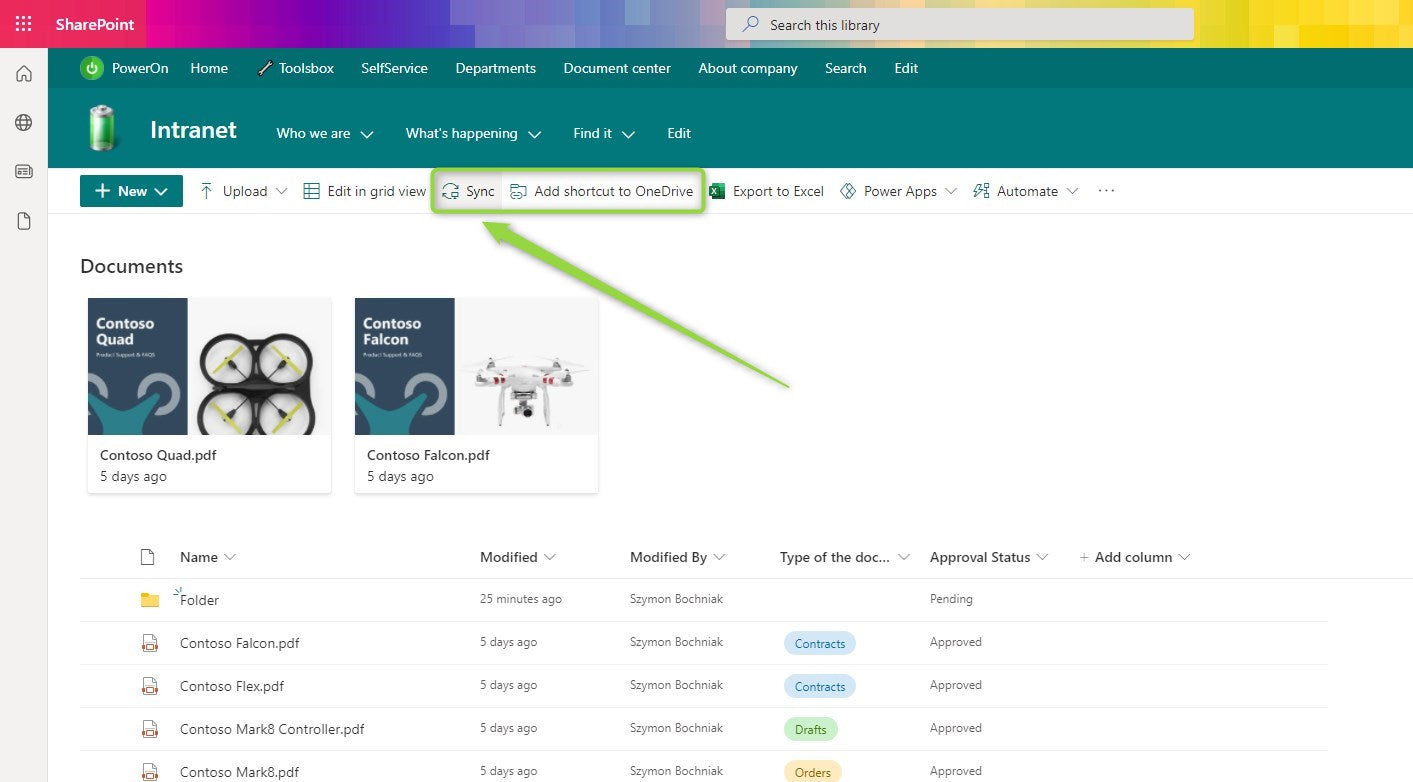Click the Microsoft 365 app launcher waffle
Viewport: 1413px width, 782px height.
(x=22, y=23)
